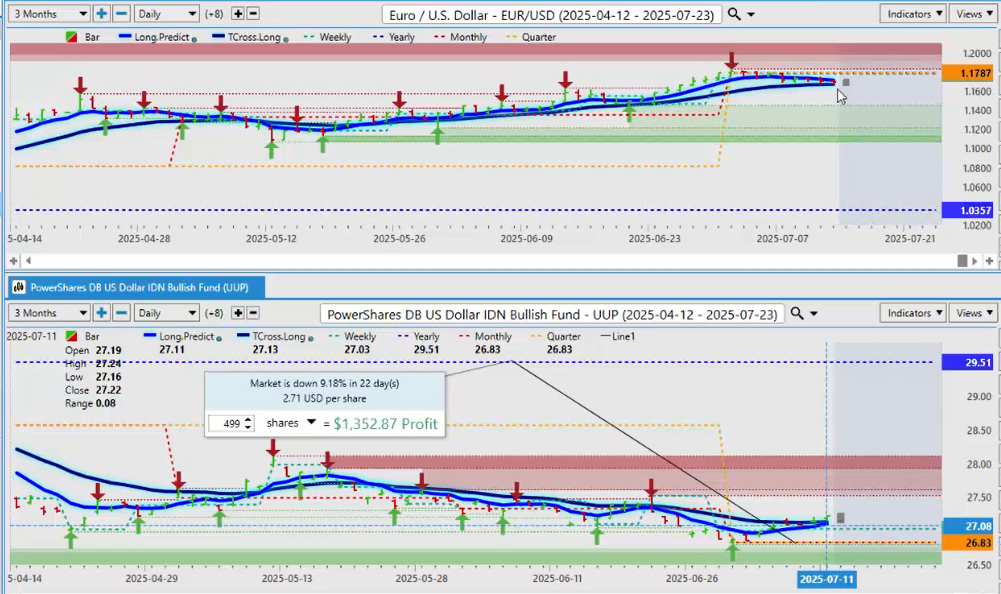Click zoom-in plus button on UUP chart
The image size is (1001, 594).
pyautogui.click(x=102, y=313)
